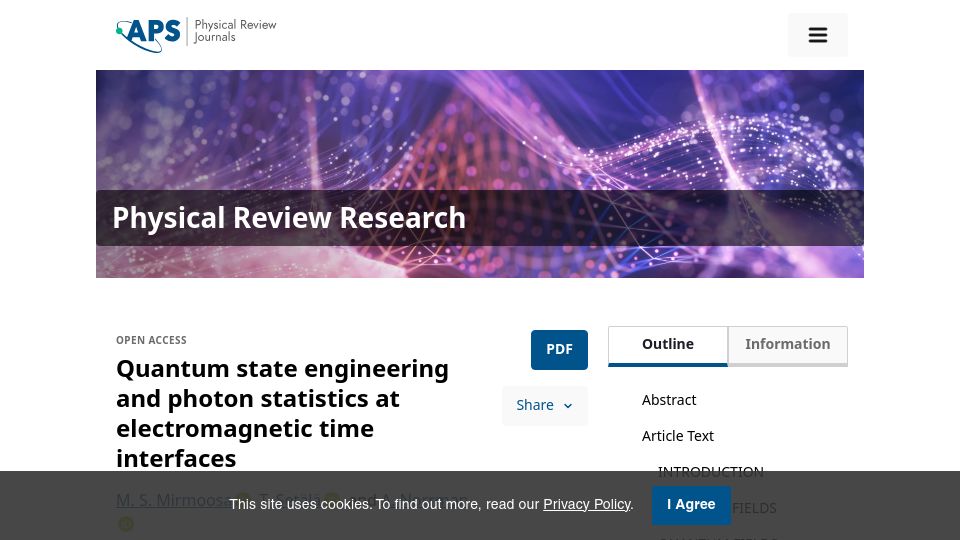This screenshot has width=960, height=540.
Task: Select the article title heading text
Action: click(x=282, y=413)
